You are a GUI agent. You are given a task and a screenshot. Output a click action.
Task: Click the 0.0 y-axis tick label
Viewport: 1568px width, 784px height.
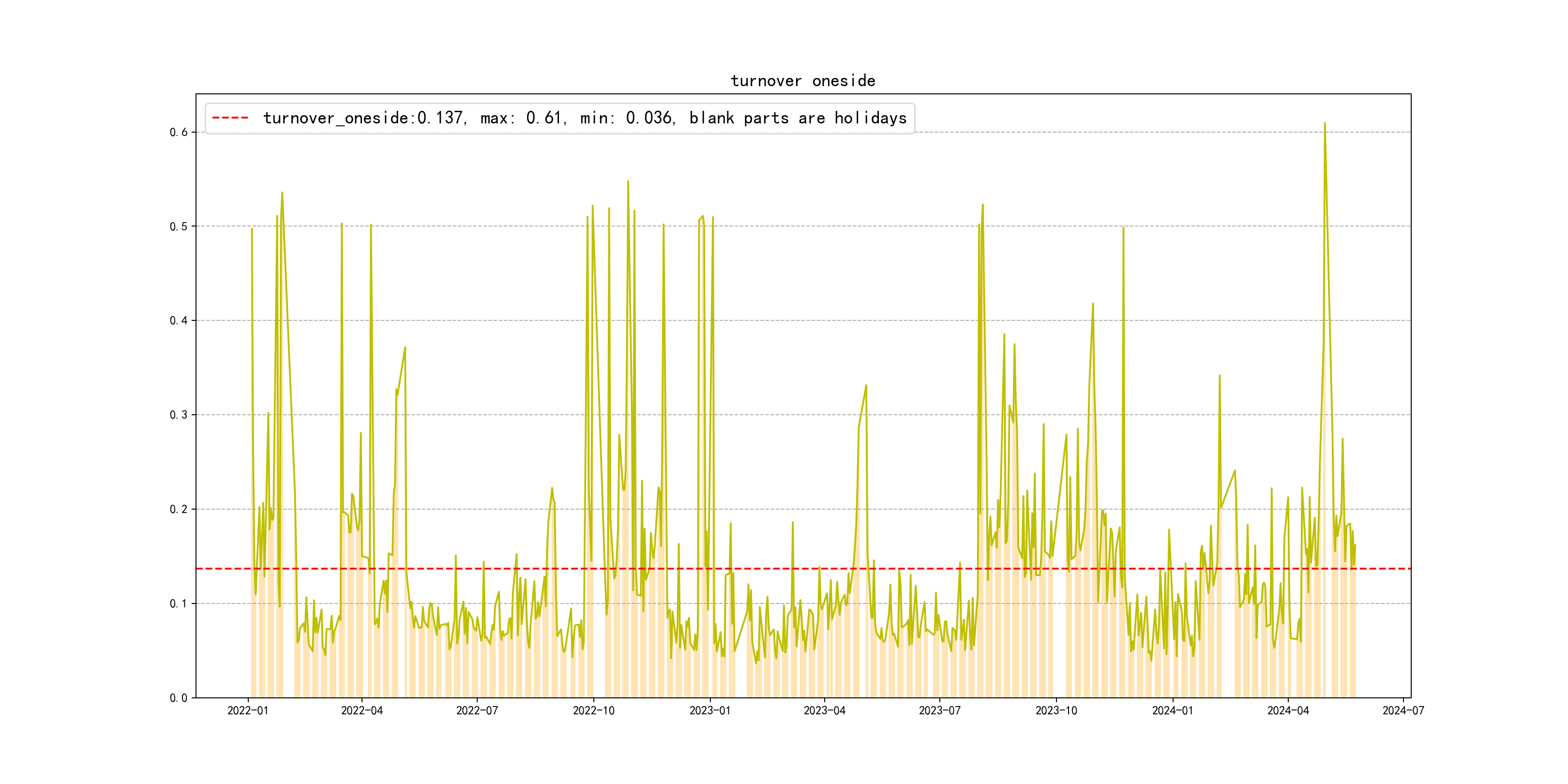point(179,698)
